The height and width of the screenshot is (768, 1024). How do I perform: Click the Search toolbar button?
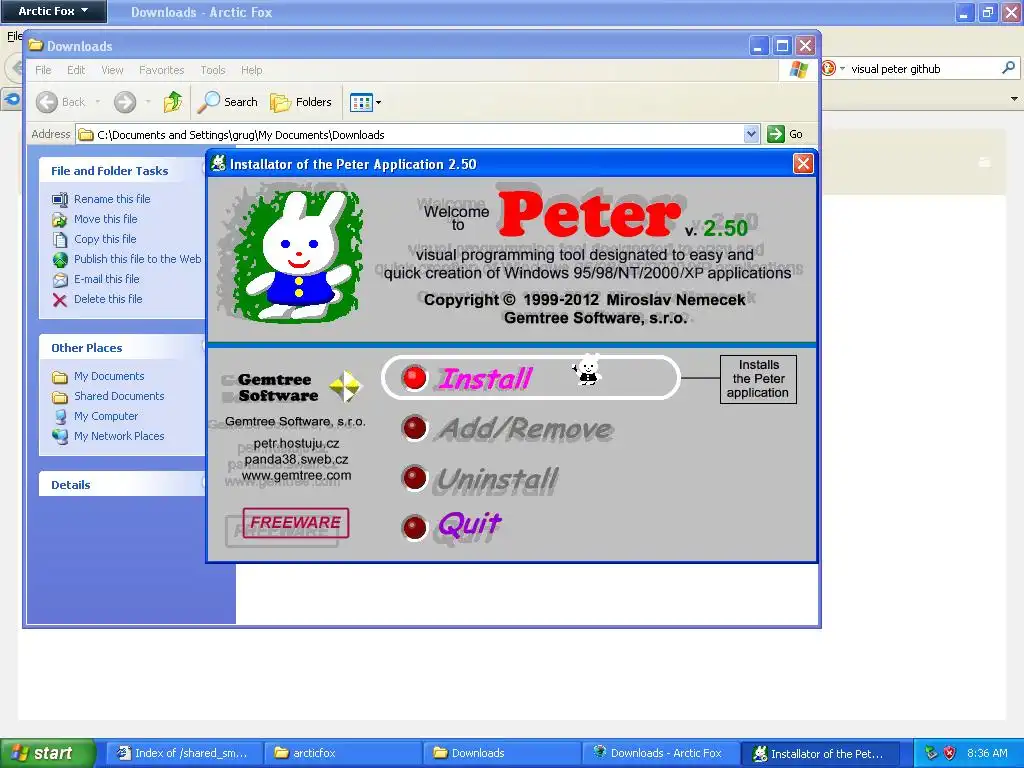[x=227, y=102]
